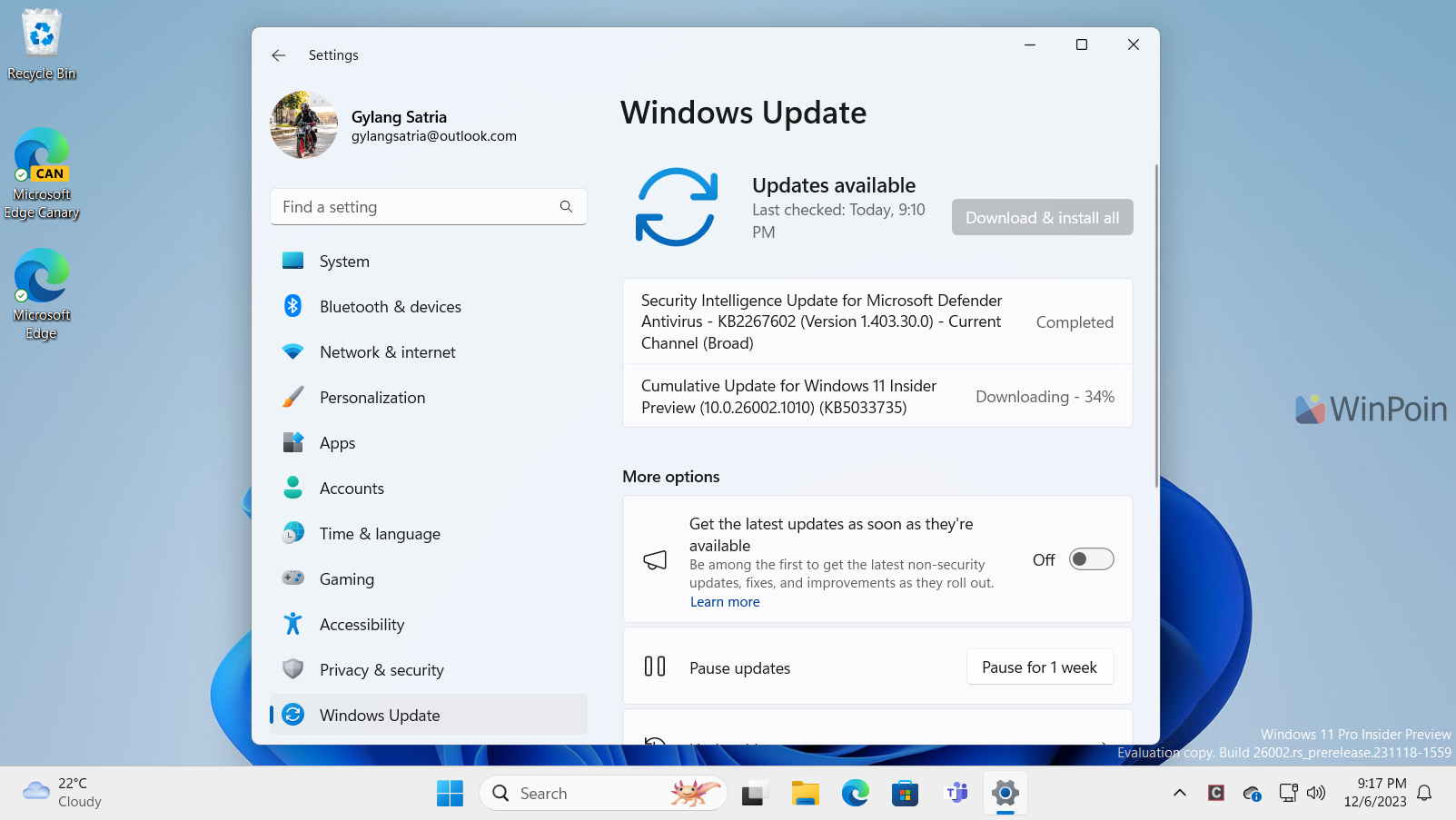Select the Personalization paintbrush icon

292,397
